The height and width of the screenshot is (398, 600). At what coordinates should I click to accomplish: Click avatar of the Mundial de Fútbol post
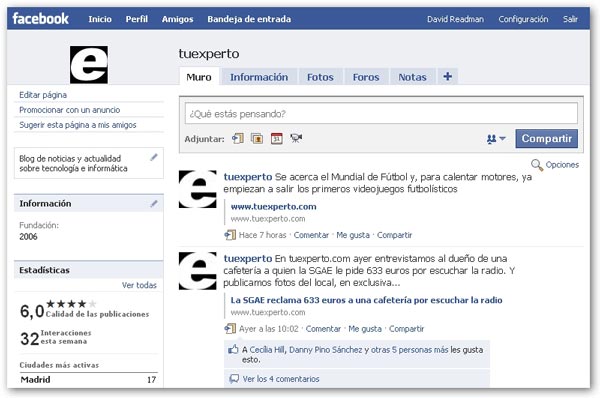point(197,189)
